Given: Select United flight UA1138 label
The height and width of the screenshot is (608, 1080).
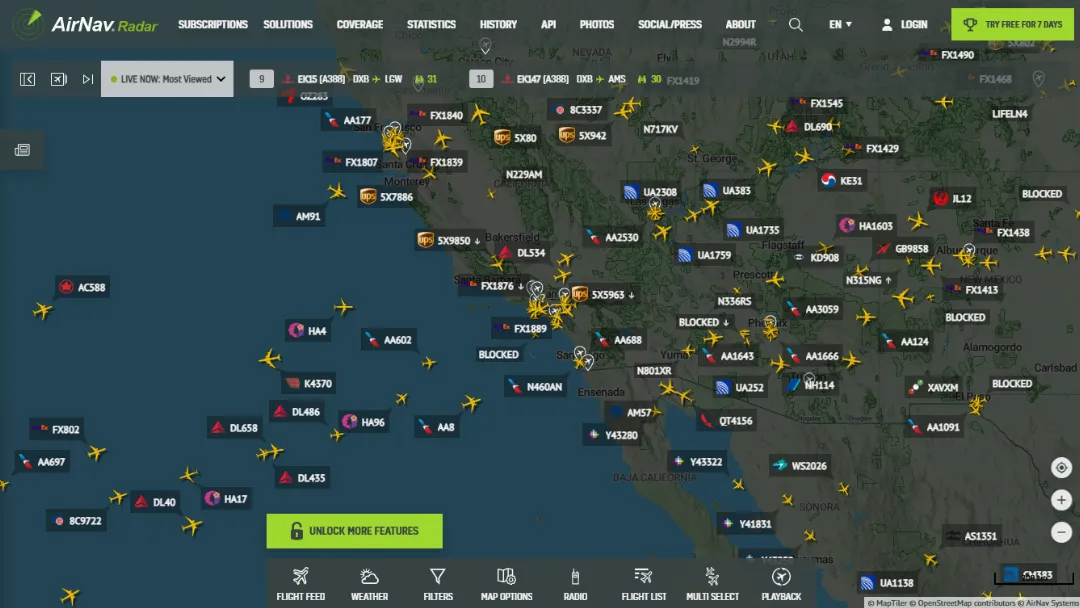Looking at the screenshot, I should tap(887, 583).
